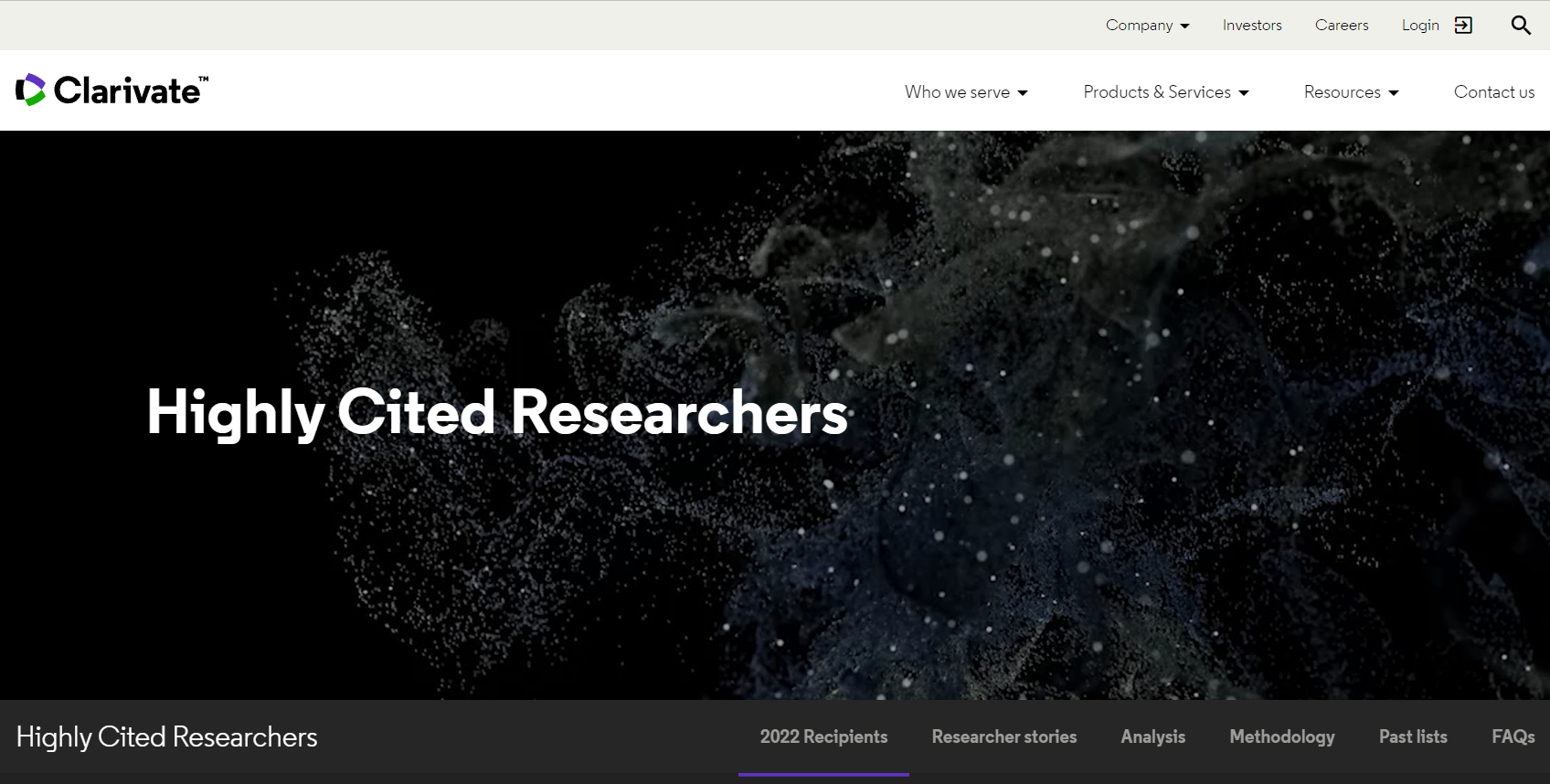Open the search magnifier icon

click(1521, 26)
